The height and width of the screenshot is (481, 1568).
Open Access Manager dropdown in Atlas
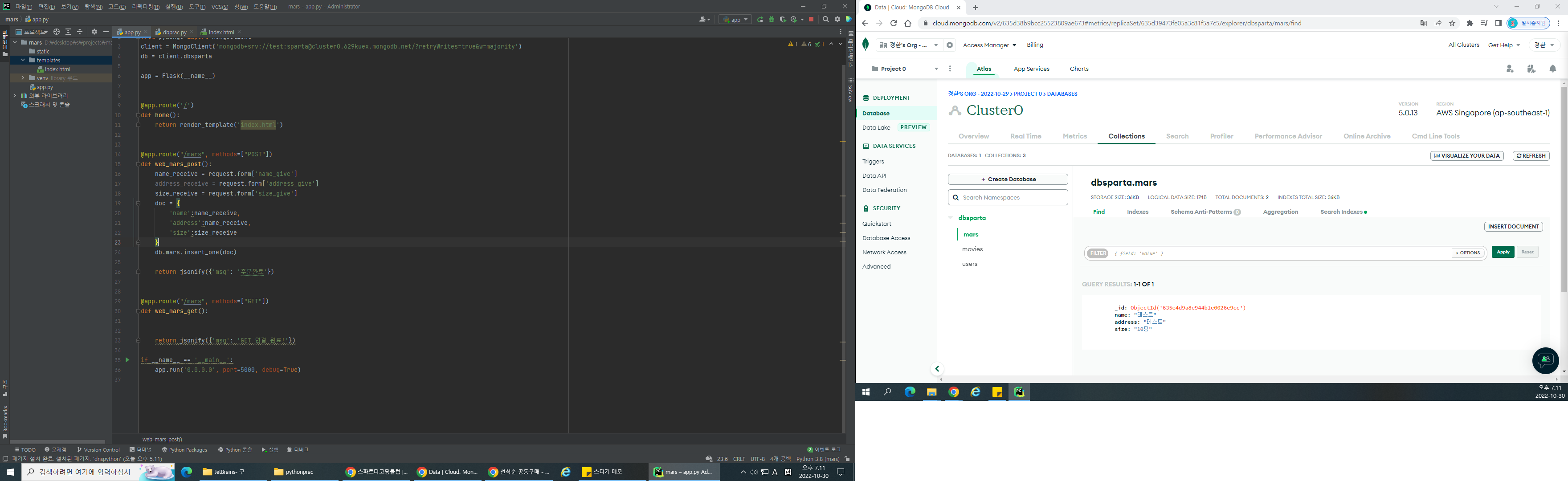click(x=989, y=45)
